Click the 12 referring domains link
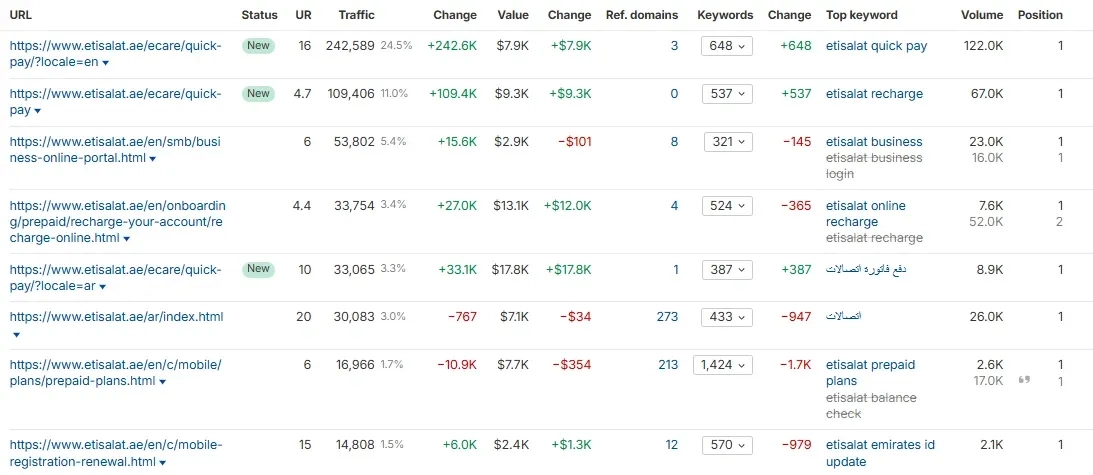The height and width of the screenshot is (475, 1093). (x=671, y=445)
